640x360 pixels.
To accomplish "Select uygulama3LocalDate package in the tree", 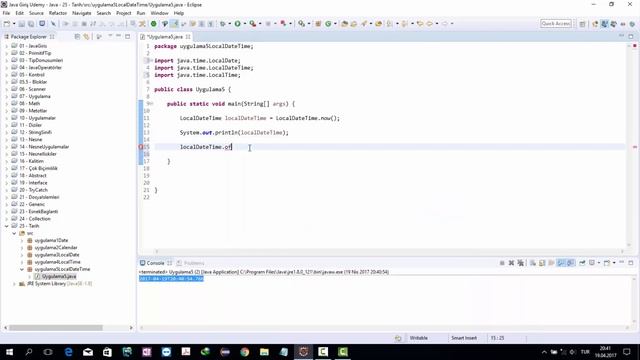I will pos(57,255).
